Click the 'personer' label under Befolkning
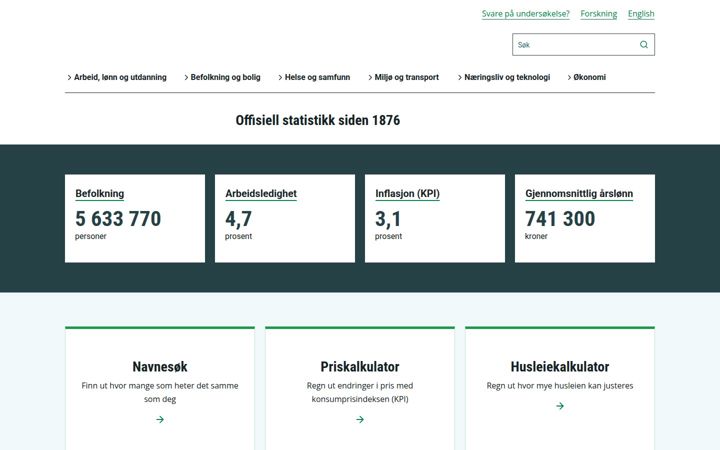 pyautogui.click(x=90, y=236)
